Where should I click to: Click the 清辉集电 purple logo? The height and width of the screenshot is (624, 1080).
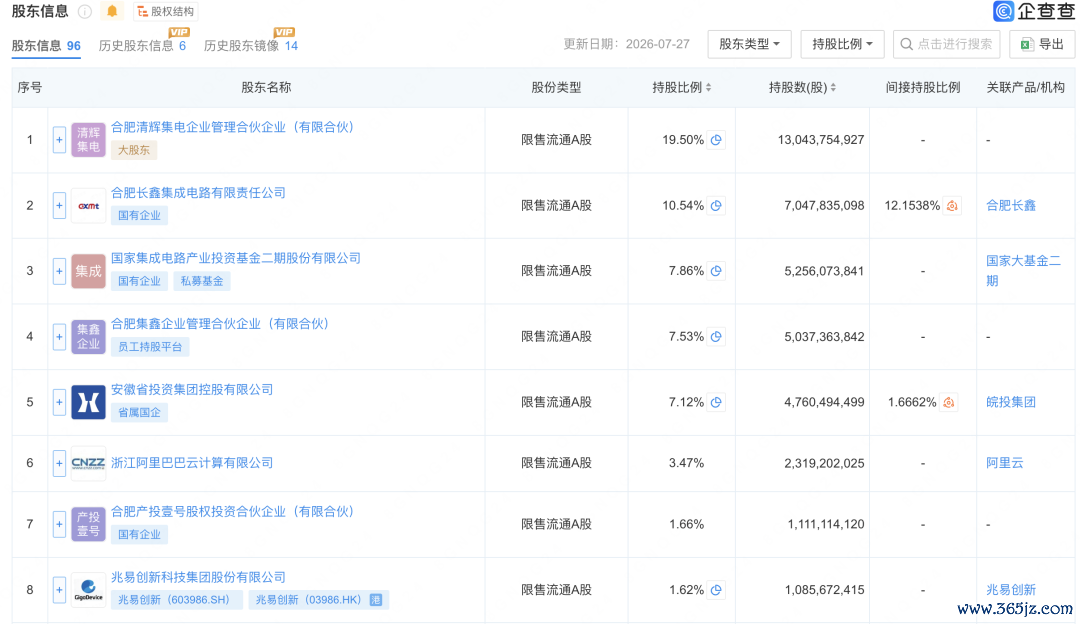88,140
